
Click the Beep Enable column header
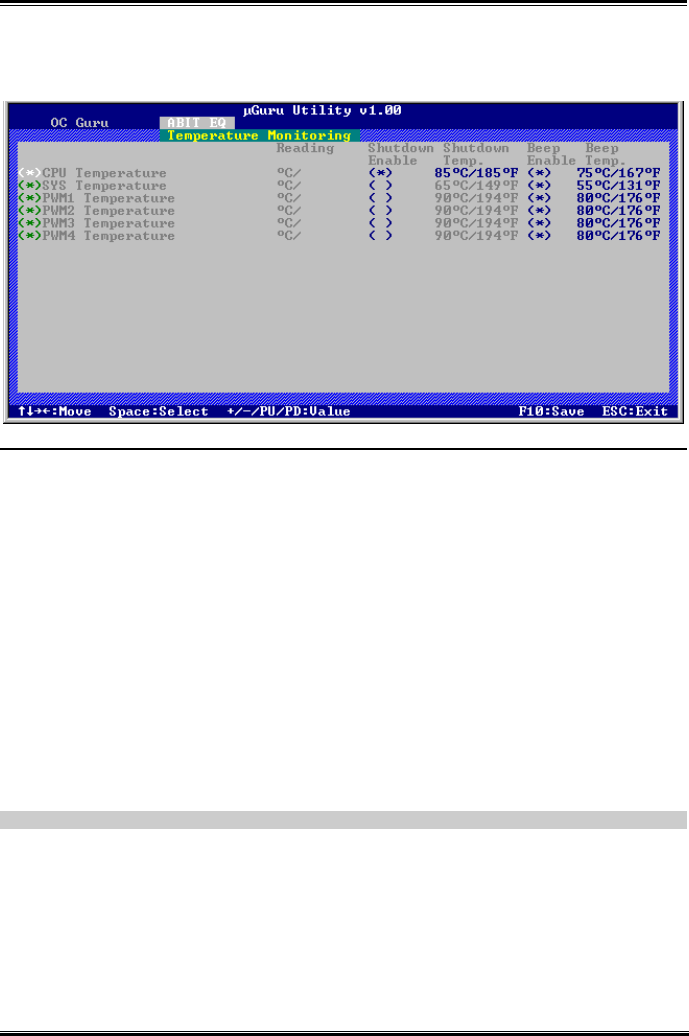coord(551,155)
